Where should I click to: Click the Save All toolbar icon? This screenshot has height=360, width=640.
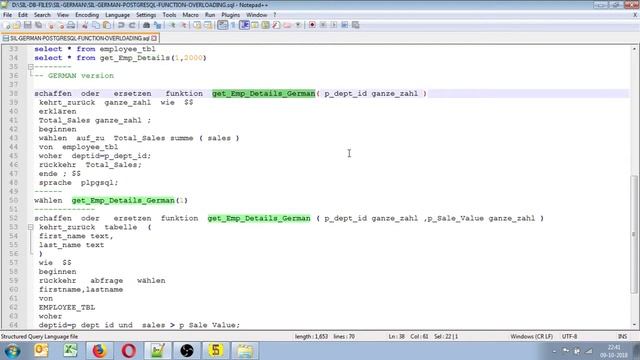pyautogui.click(x=38, y=25)
